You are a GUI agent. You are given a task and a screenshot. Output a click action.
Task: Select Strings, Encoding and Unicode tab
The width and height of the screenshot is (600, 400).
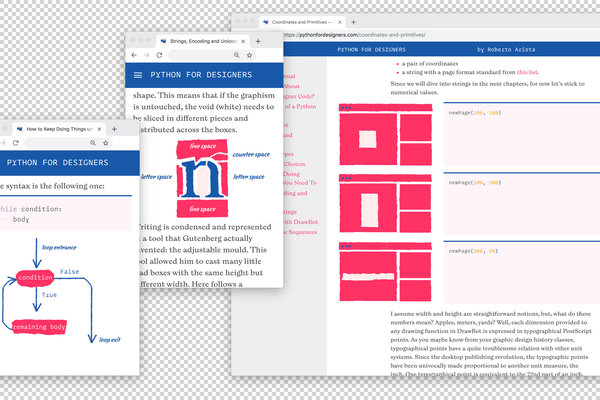203,41
